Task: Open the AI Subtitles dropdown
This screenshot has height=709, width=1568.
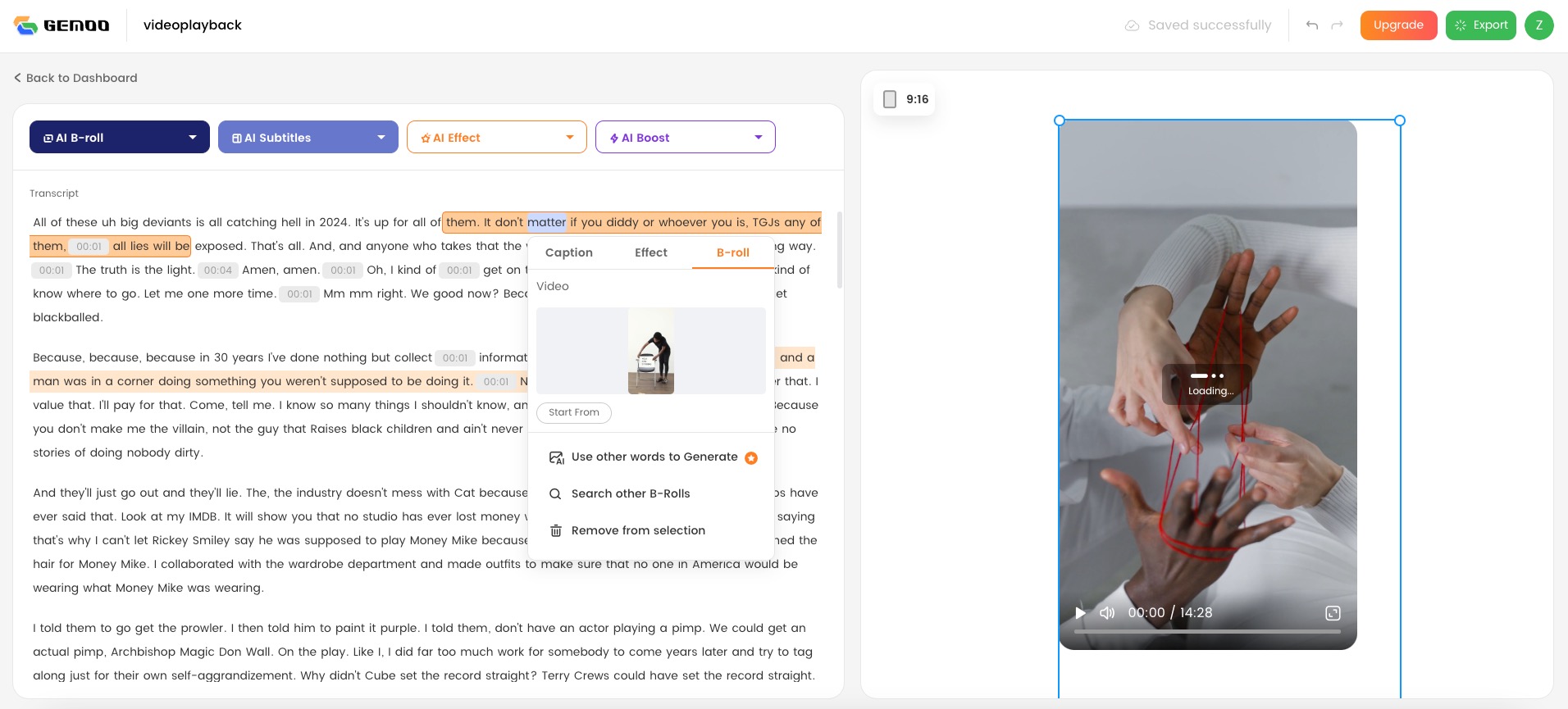Action: pyautogui.click(x=308, y=137)
